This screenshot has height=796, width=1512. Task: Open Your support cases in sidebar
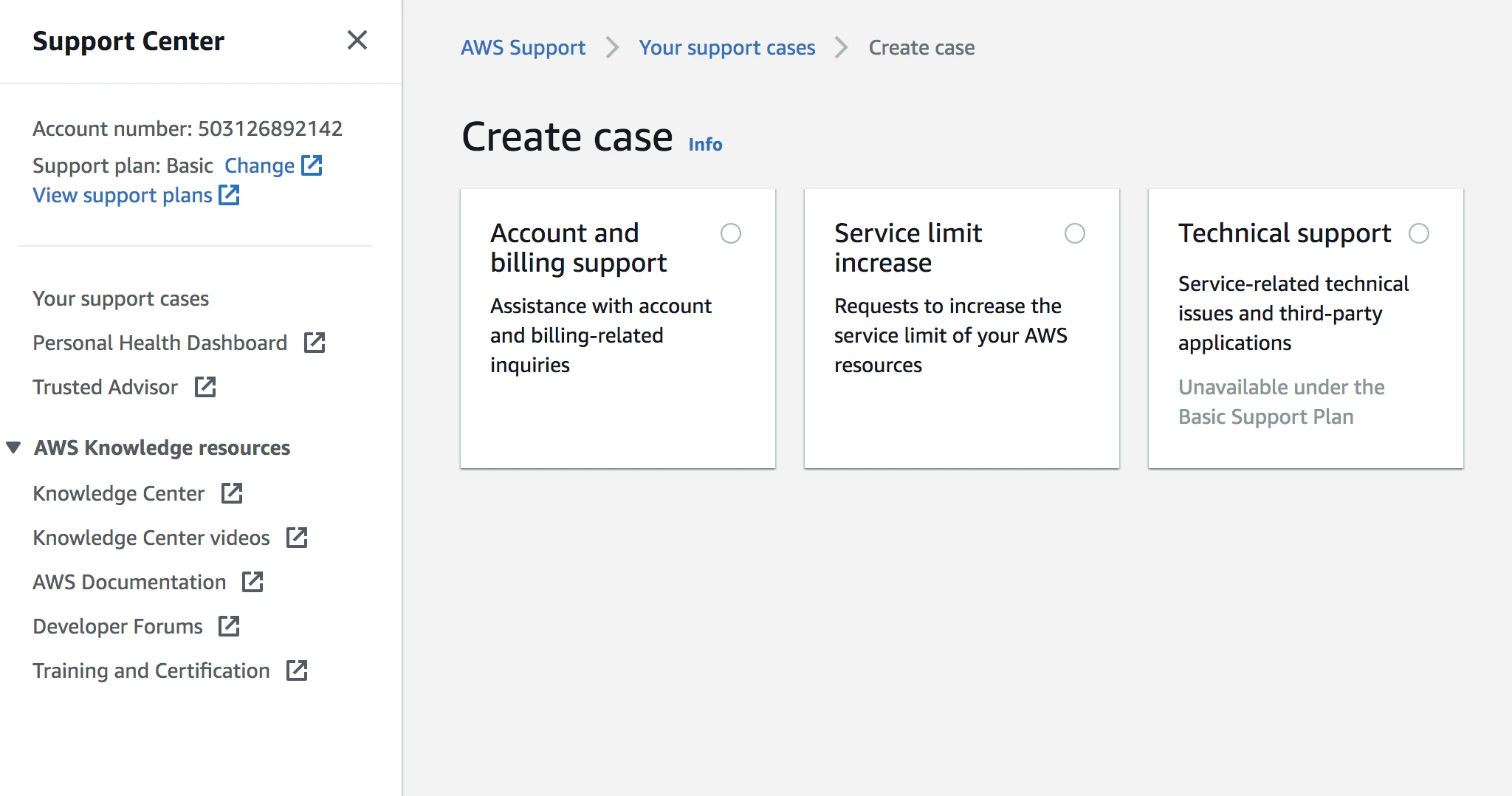120,298
